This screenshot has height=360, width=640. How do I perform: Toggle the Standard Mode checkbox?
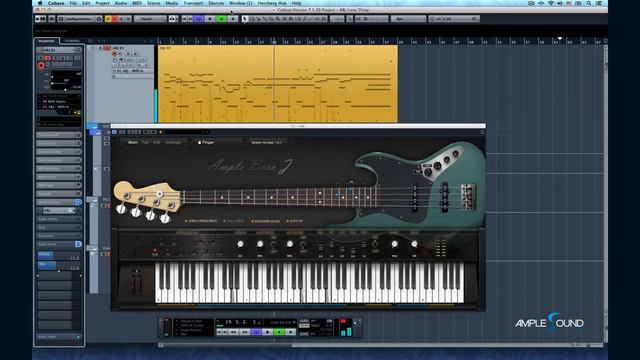pos(266,221)
